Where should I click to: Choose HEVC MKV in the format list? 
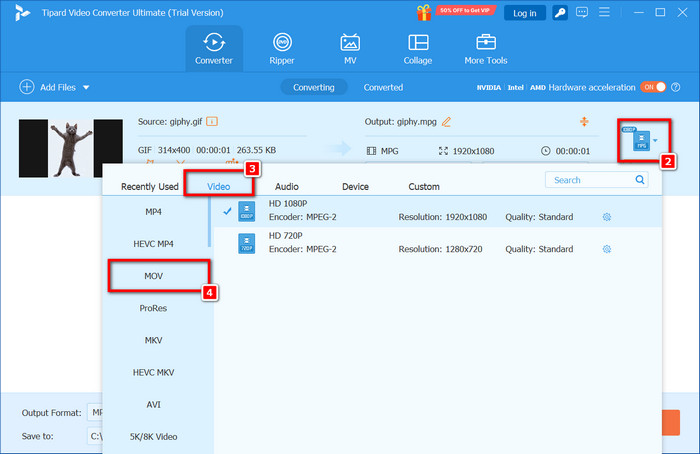pyautogui.click(x=154, y=372)
